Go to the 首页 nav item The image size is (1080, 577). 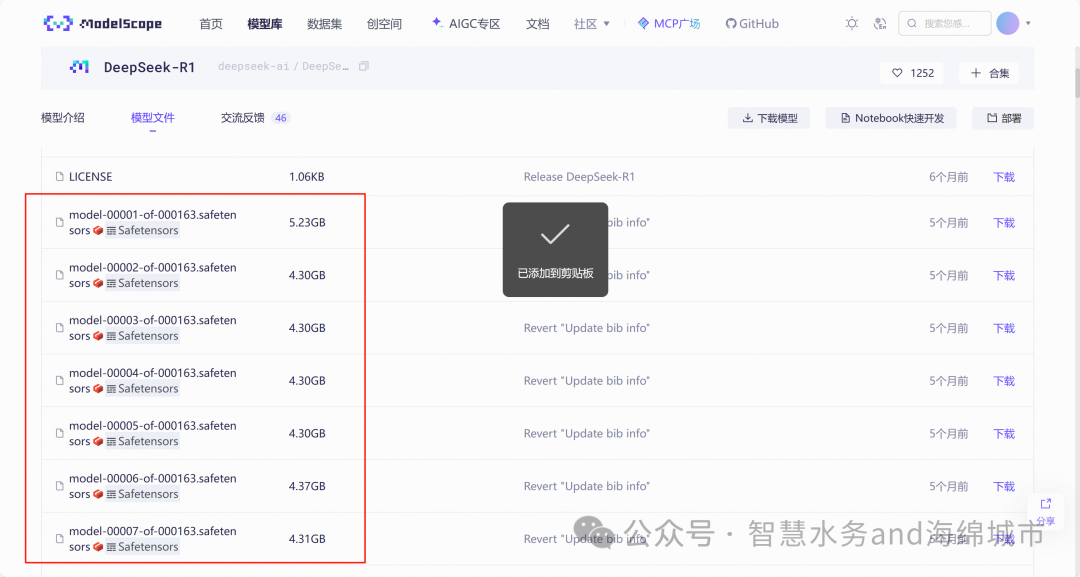(211, 23)
